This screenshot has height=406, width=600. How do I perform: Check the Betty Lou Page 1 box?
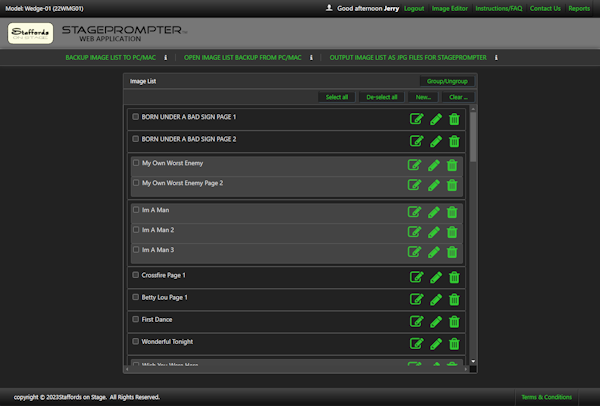click(135, 297)
